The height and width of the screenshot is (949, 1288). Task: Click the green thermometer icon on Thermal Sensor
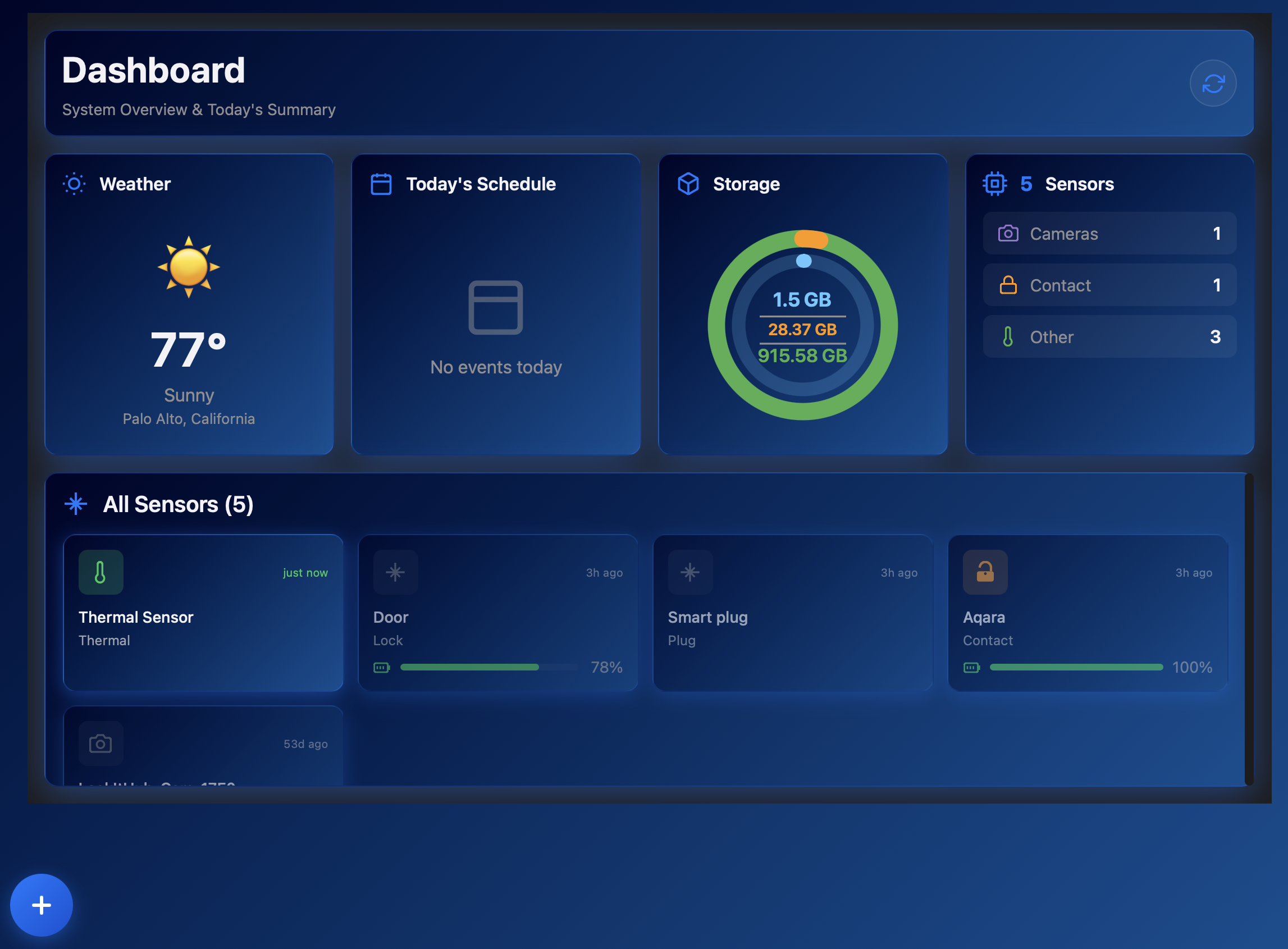[101, 572]
